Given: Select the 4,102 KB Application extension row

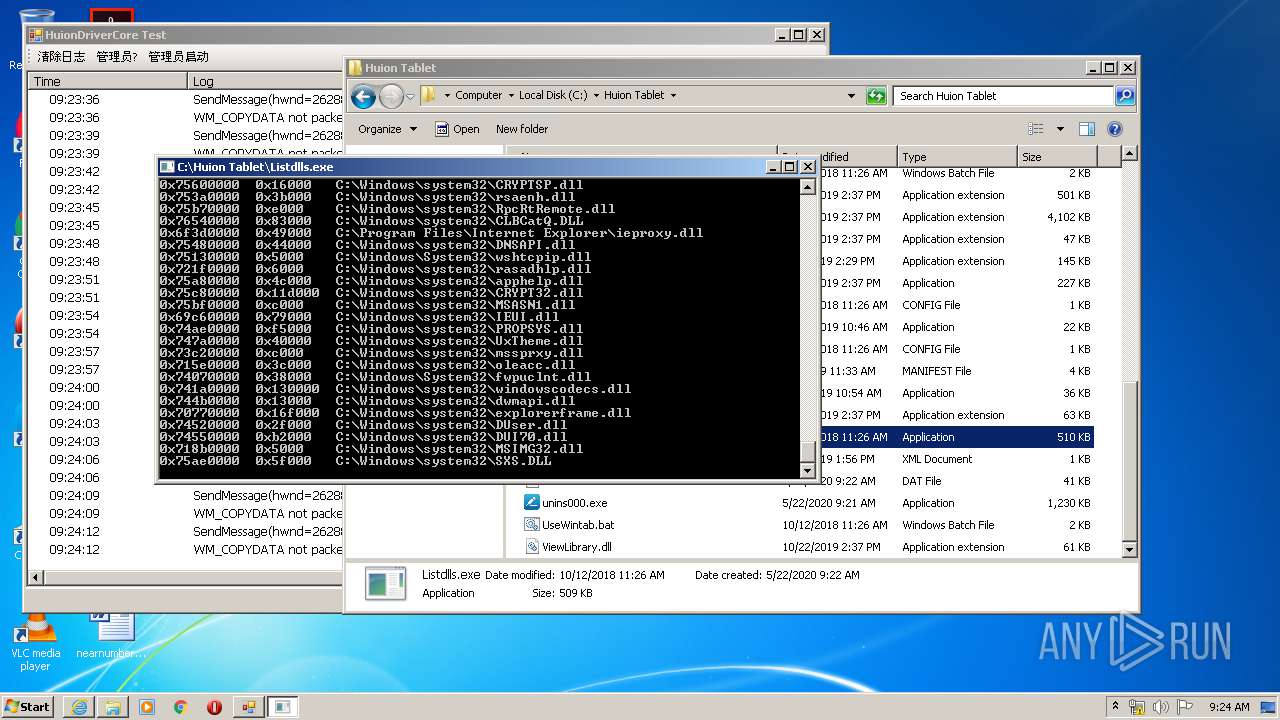Looking at the screenshot, I should tap(957, 217).
